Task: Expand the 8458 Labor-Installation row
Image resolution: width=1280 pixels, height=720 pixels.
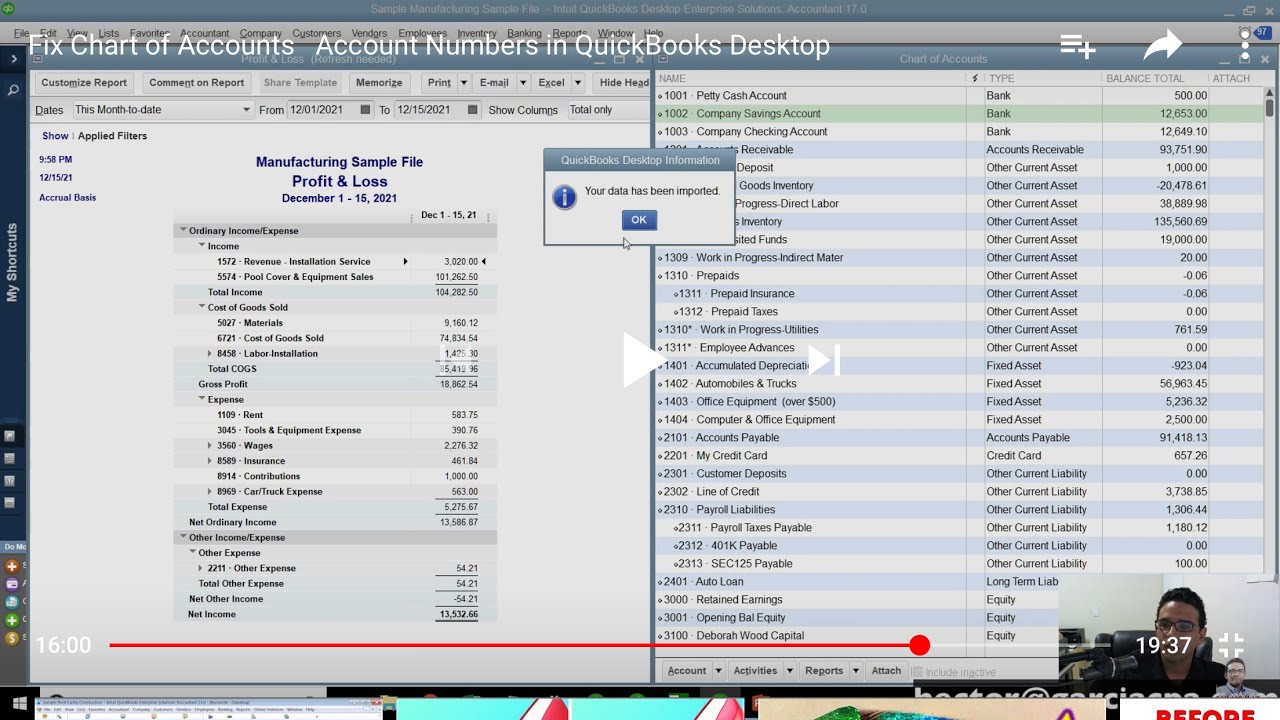Action: (x=210, y=354)
